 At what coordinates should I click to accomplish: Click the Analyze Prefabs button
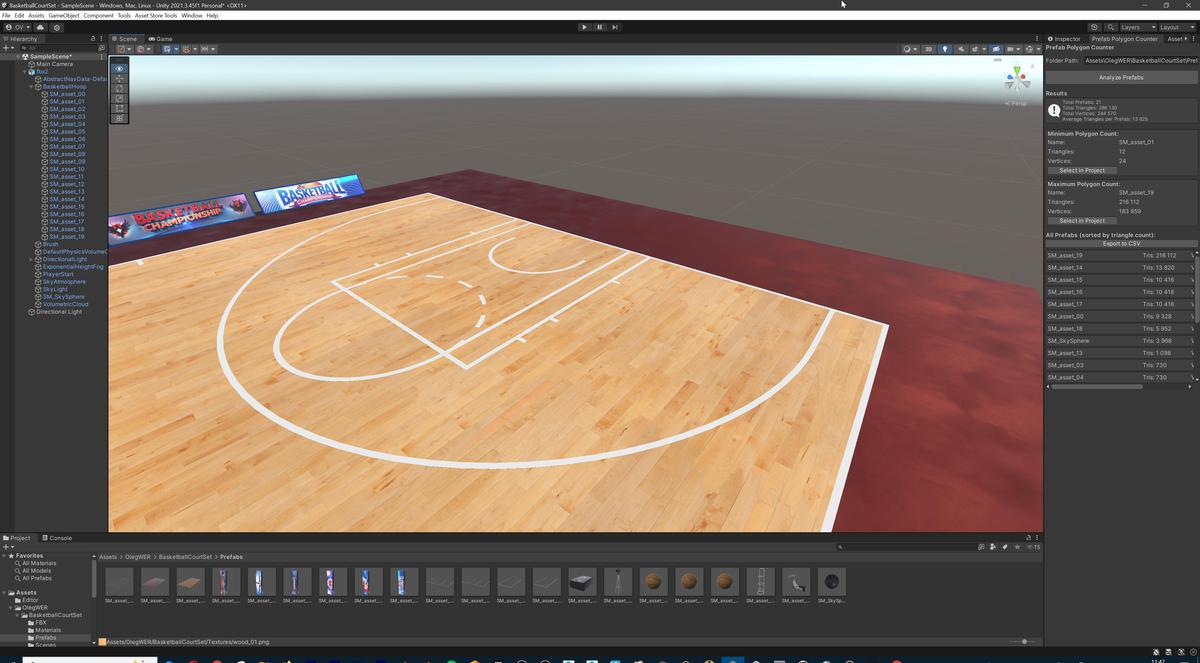[x=1120, y=77]
